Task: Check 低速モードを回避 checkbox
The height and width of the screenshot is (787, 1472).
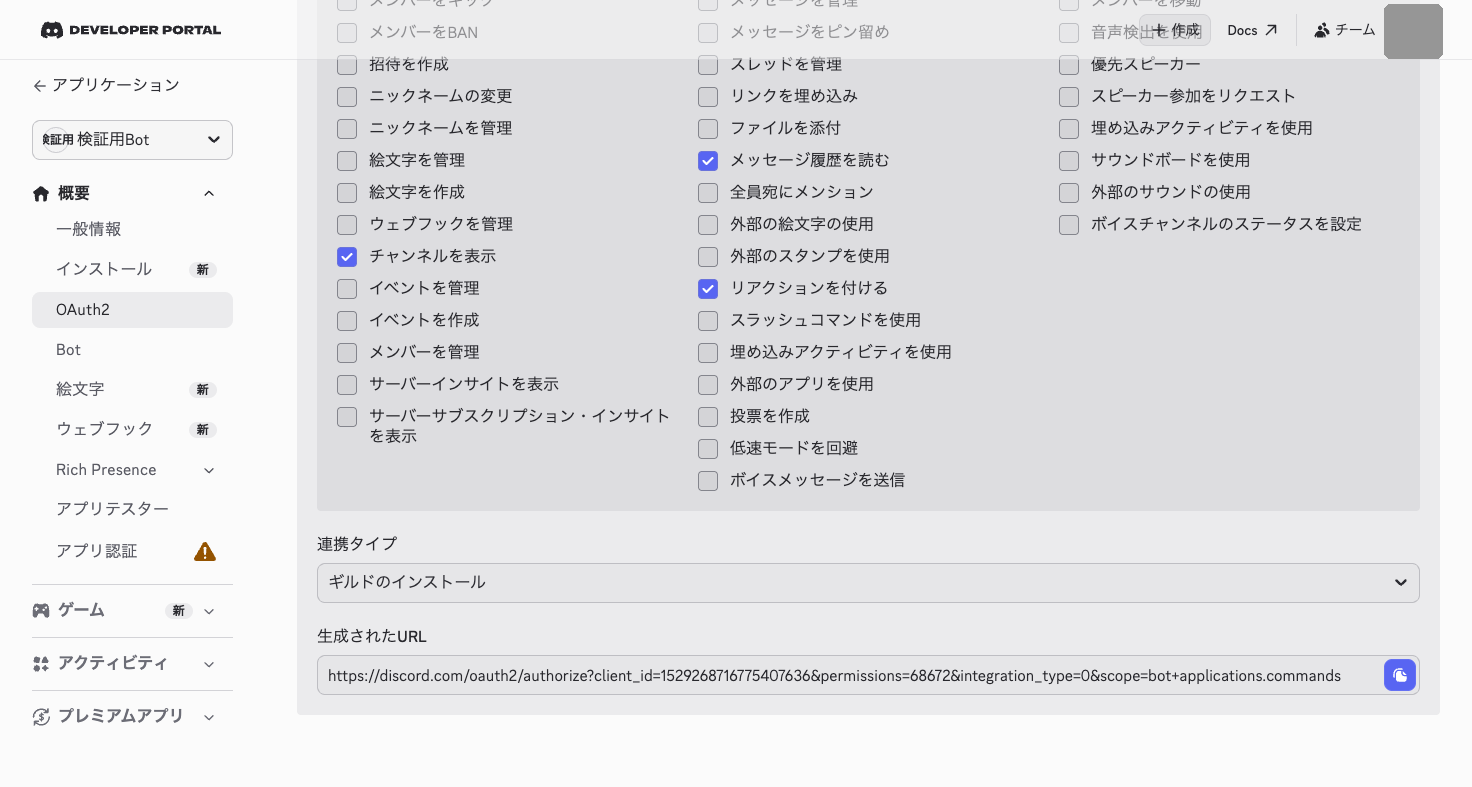Action: [x=708, y=448]
